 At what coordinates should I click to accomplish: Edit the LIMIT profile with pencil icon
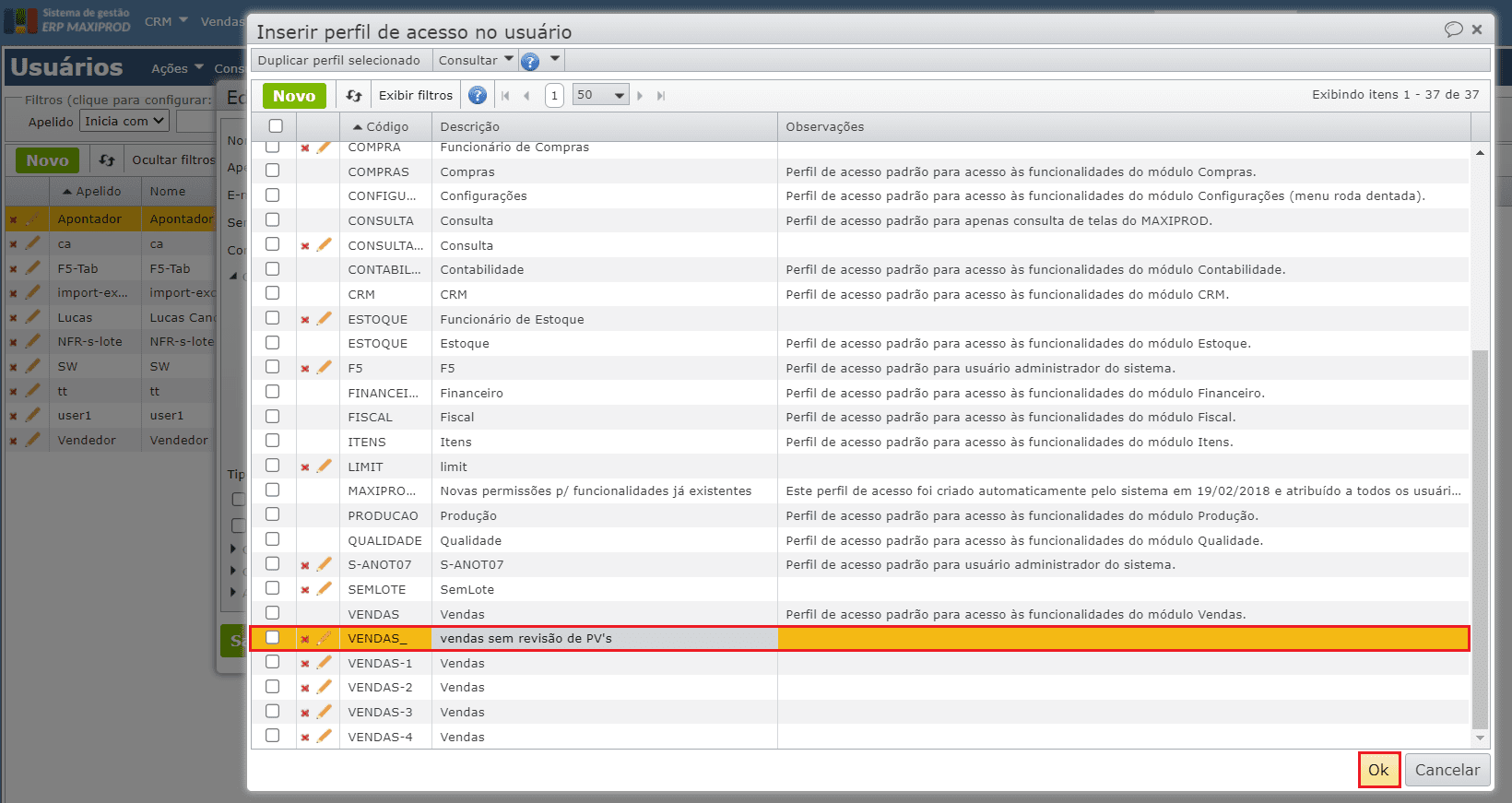(x=324, y=466)
